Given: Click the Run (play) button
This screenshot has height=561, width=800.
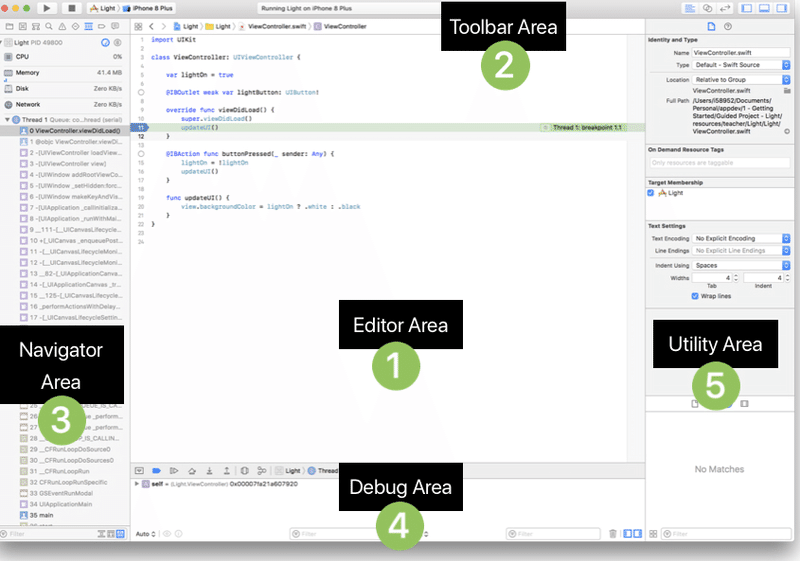Looking at the screenshot, I should (x=46, y=8).
